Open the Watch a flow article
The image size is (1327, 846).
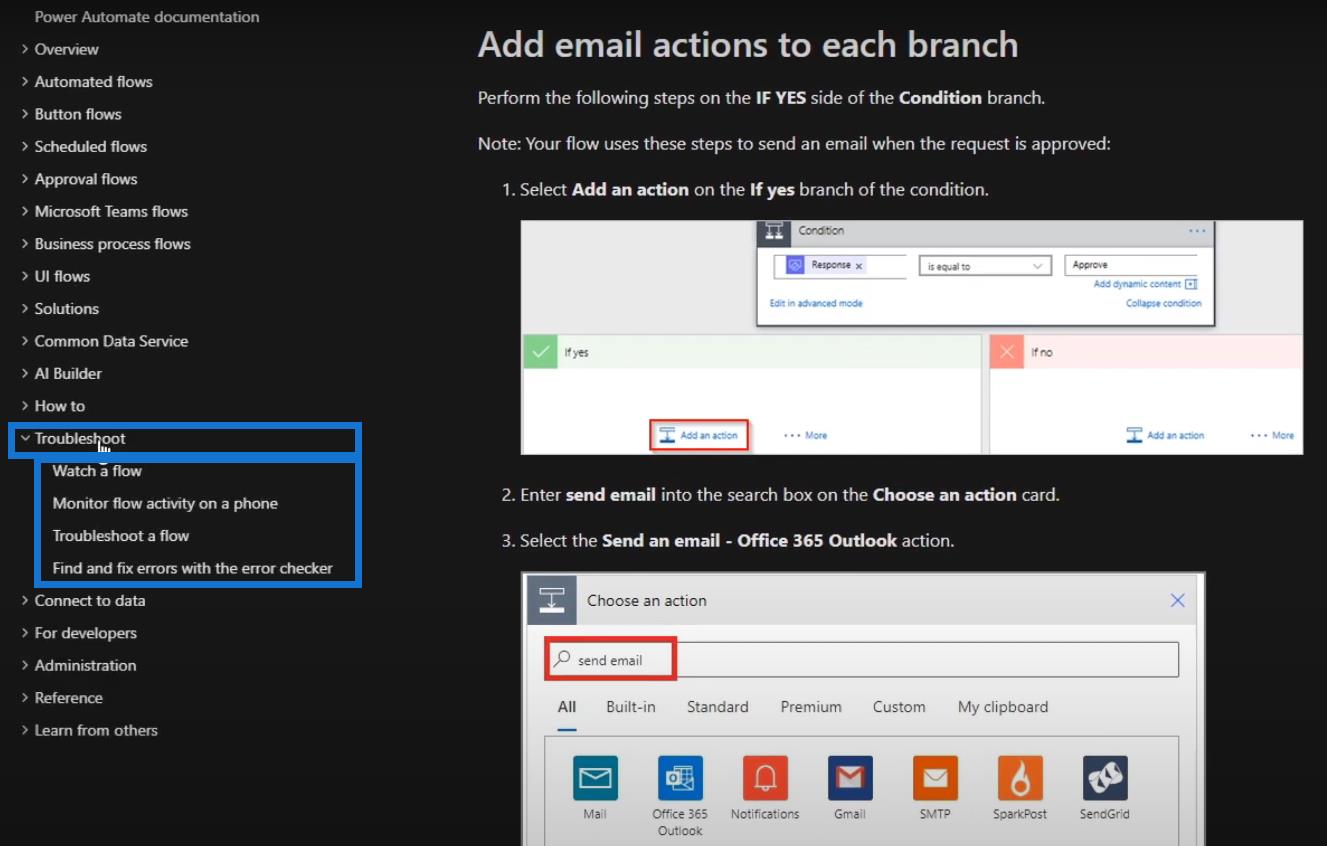point(97,471)
